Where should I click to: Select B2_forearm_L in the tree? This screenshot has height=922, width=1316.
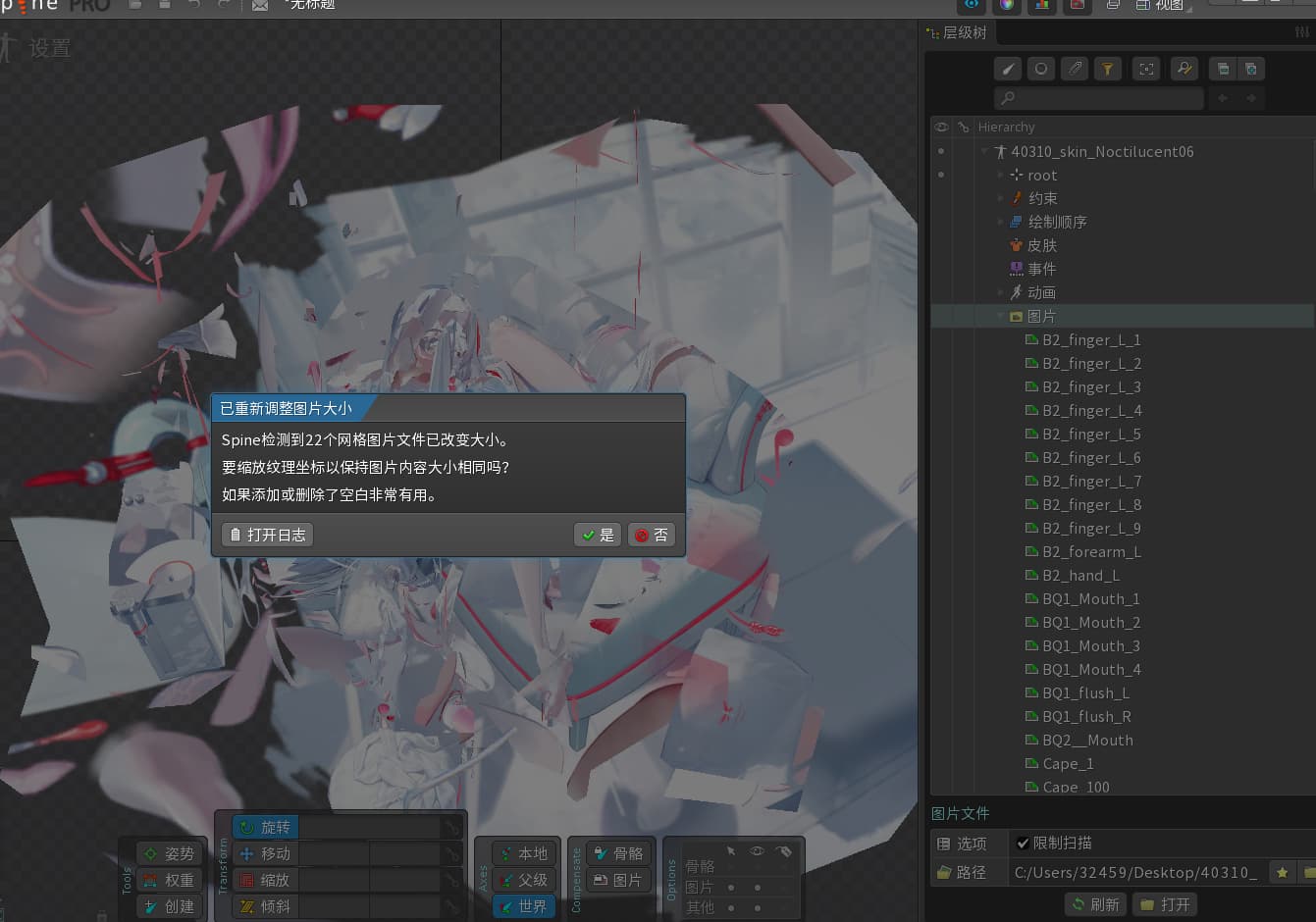(1091, 551)
